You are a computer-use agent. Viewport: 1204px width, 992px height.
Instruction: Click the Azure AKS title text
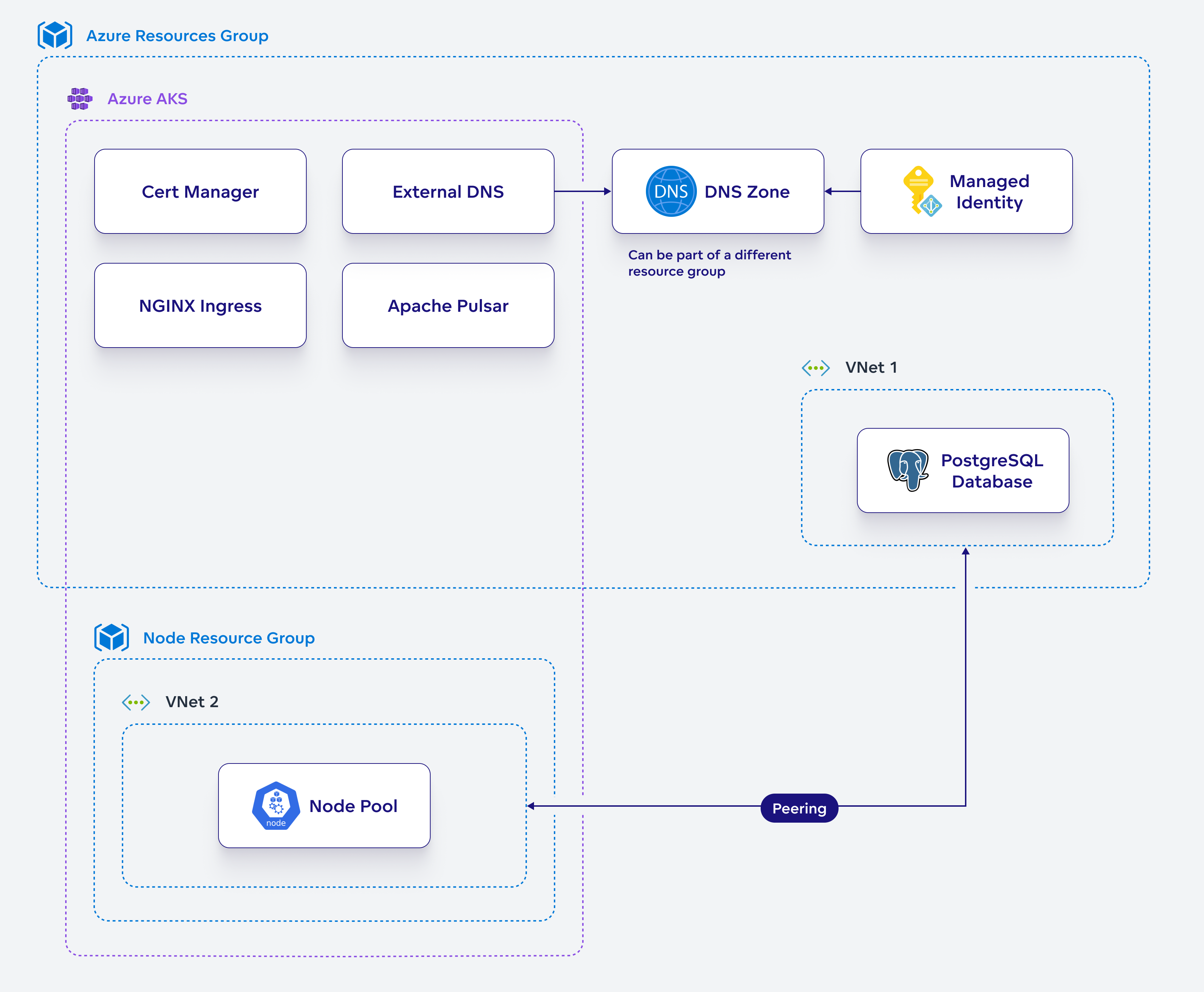click(x=147, y=99)
